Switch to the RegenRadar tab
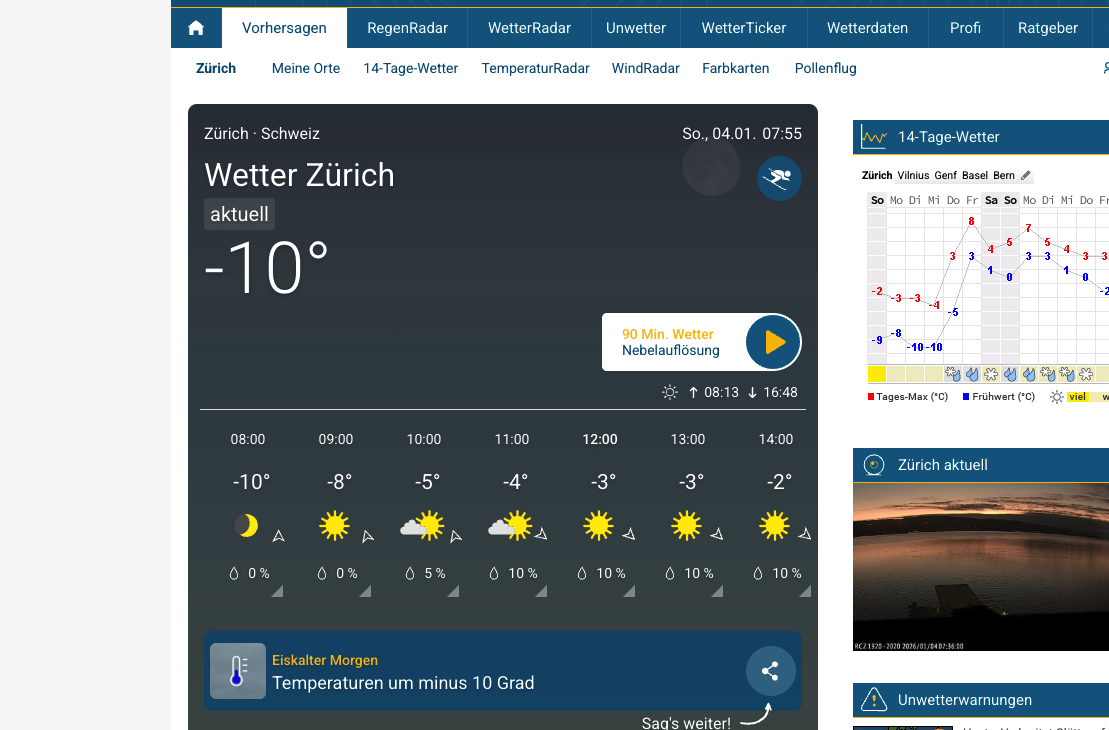1109x730 pixels. click(407, 28)
